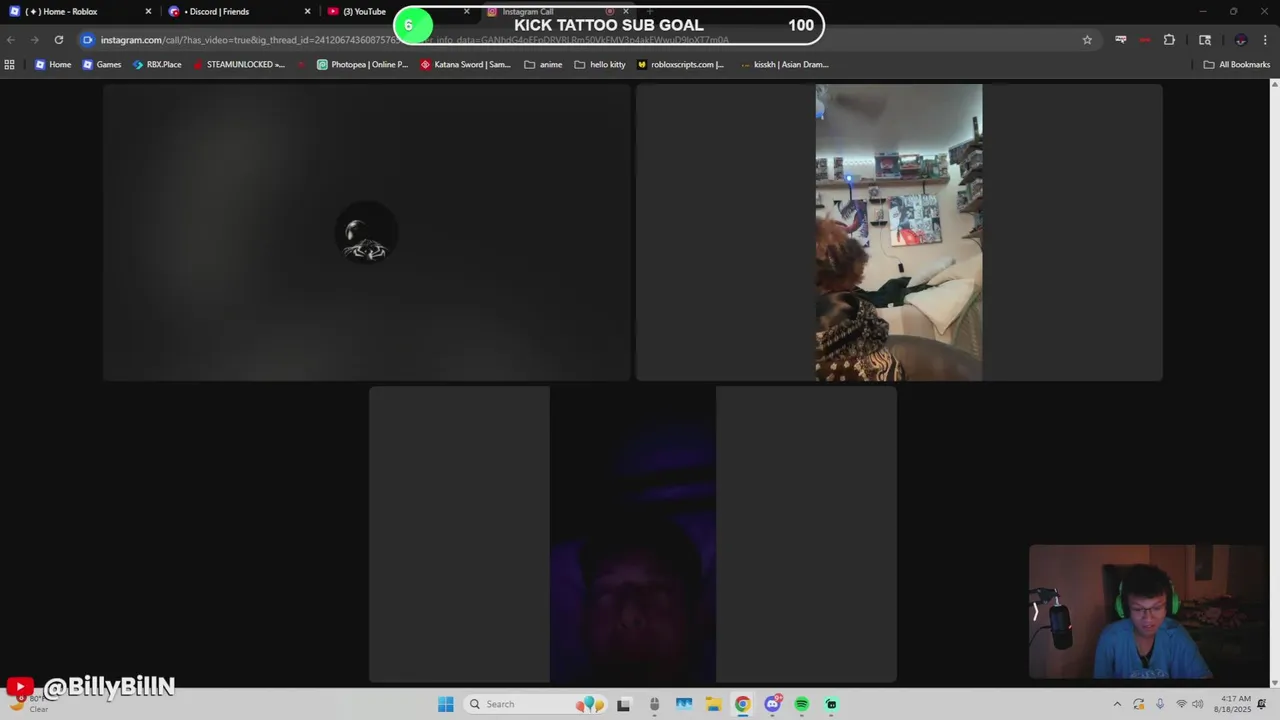Select the bright room video feed
The height and width of the screenshot is (720, 1280).
(x=899, y=232)
